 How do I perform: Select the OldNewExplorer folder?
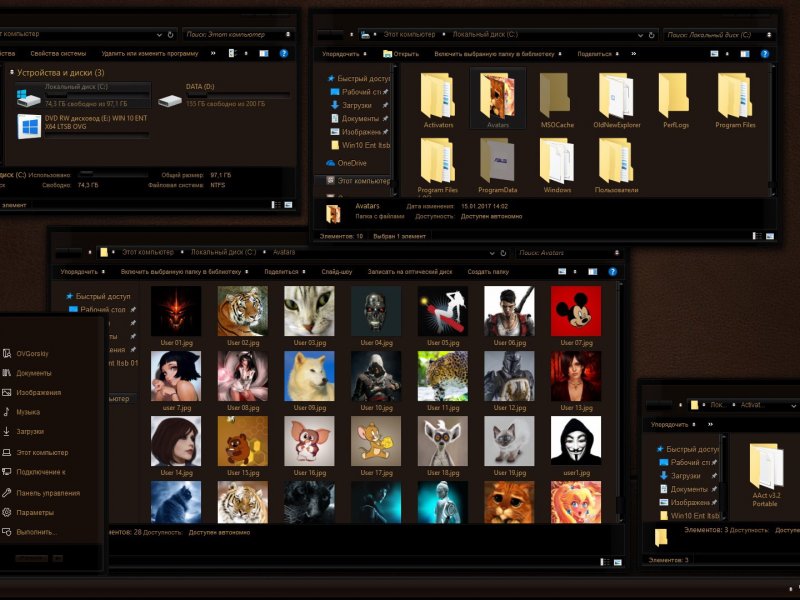(x=616, y=100)
